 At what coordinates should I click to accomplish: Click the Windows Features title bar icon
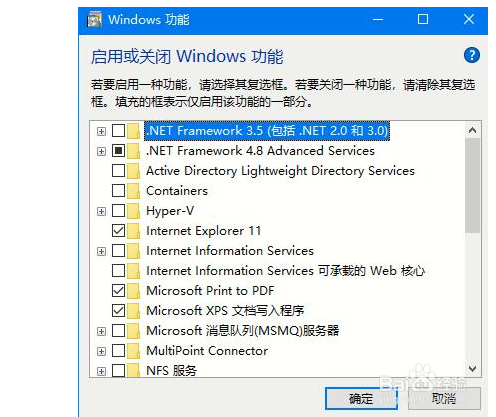(94, 19)
